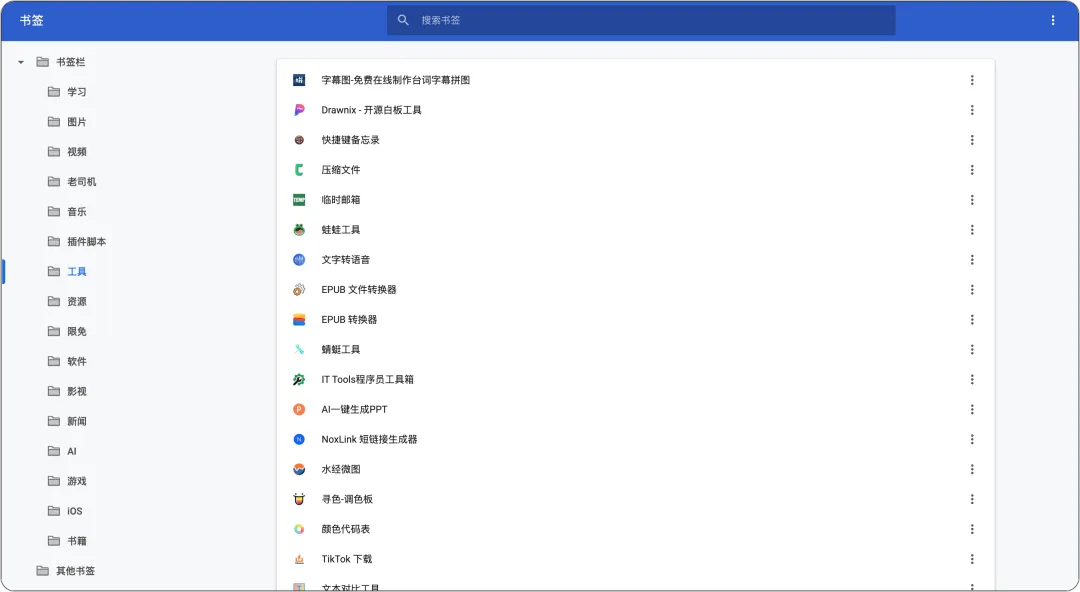Screen dimensions: 1080x592
Task: Click the 文字转语音 bookmark favicon
Action: 299,260
